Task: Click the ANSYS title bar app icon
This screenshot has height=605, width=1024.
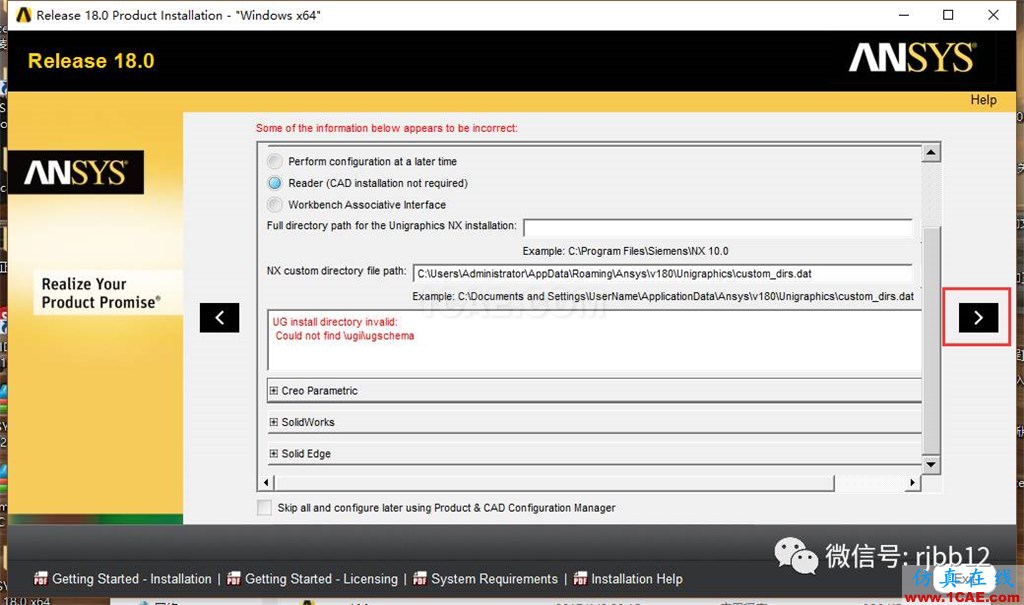Action: click(x=19, y=15)
